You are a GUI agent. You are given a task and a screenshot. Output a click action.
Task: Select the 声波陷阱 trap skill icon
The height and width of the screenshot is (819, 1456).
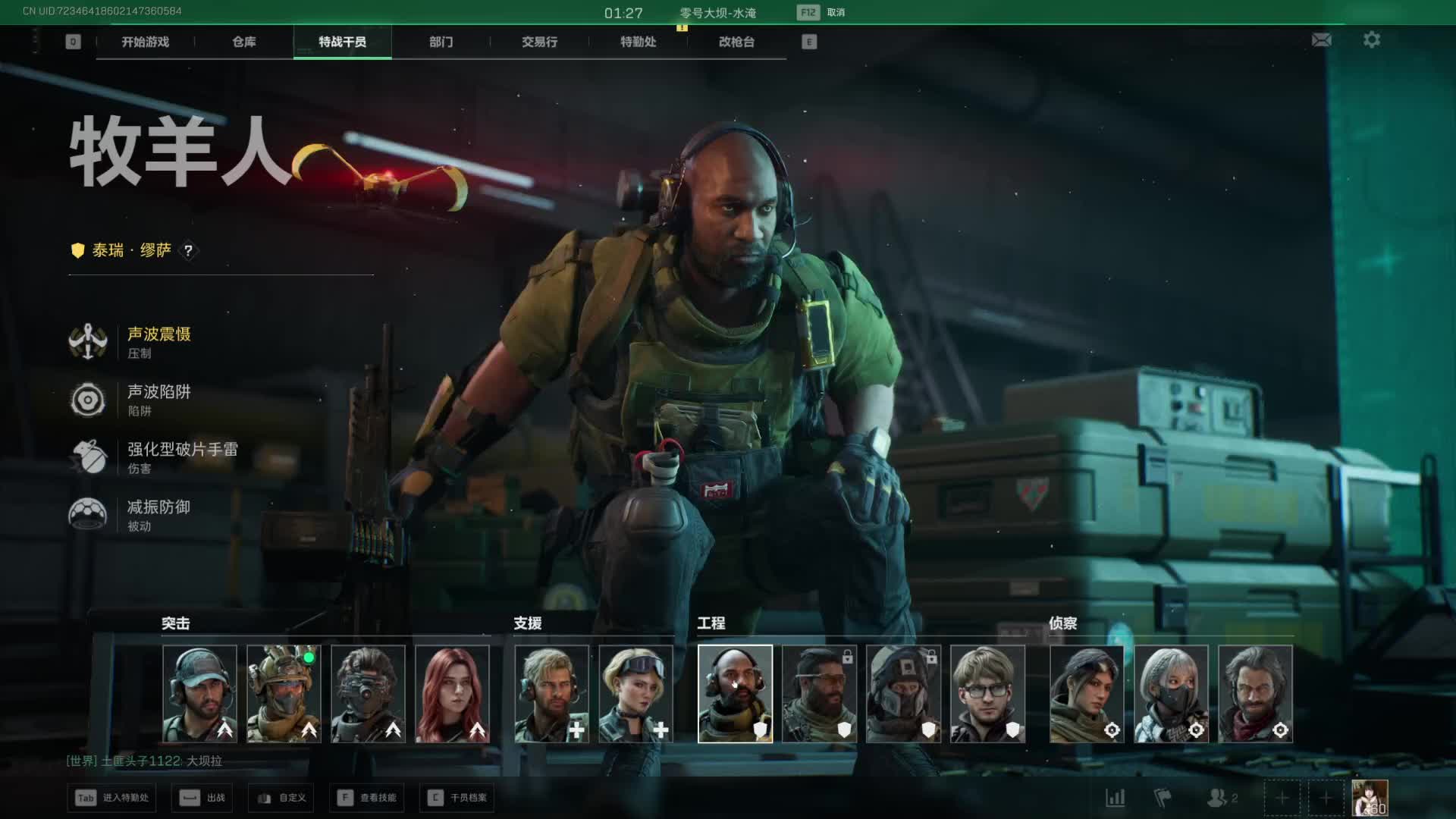88,400
